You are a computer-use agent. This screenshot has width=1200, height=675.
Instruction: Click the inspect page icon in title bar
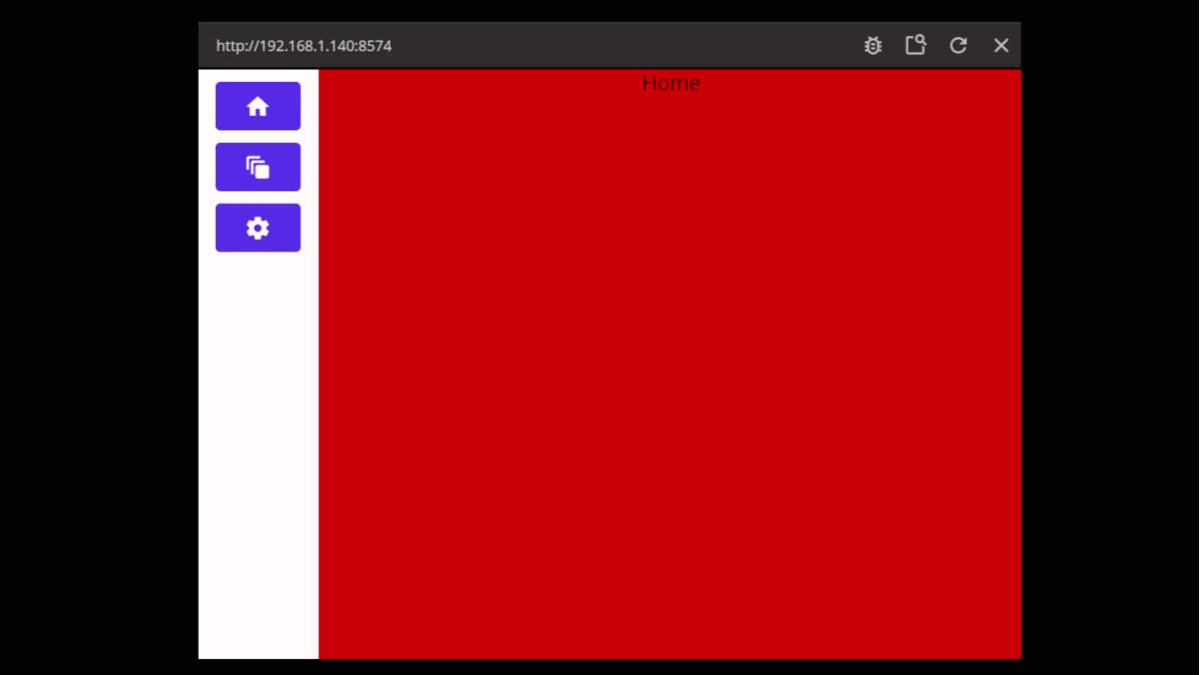[915, 45]
